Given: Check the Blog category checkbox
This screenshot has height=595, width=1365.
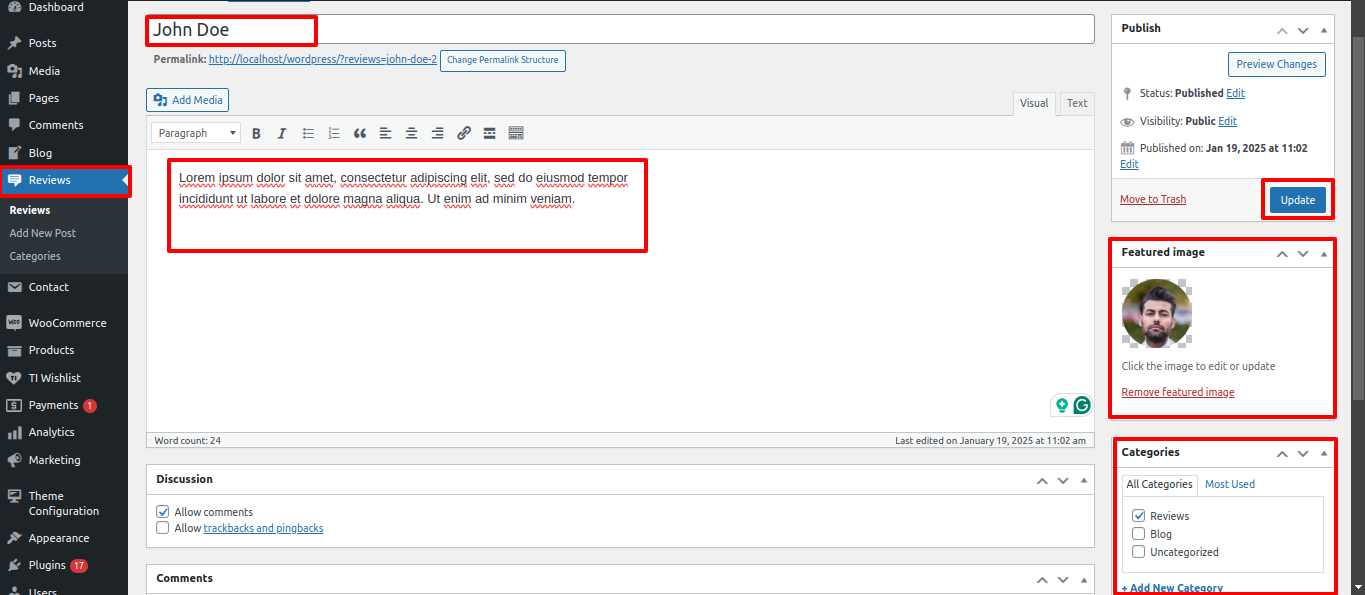Looking at the screenshot, I should pyautogui.click(x=1138, y=534).
